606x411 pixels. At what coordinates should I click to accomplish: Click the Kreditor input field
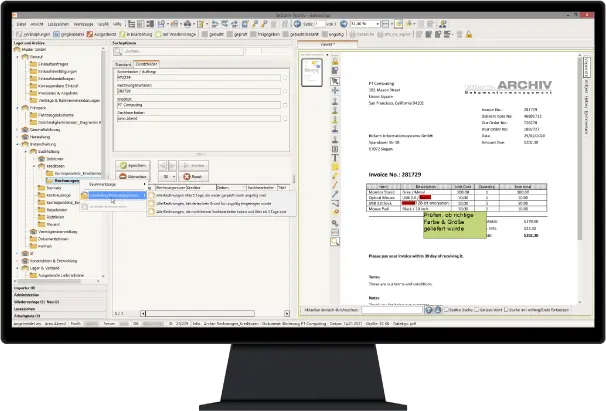pyautogui.click(x=199, y=105)
